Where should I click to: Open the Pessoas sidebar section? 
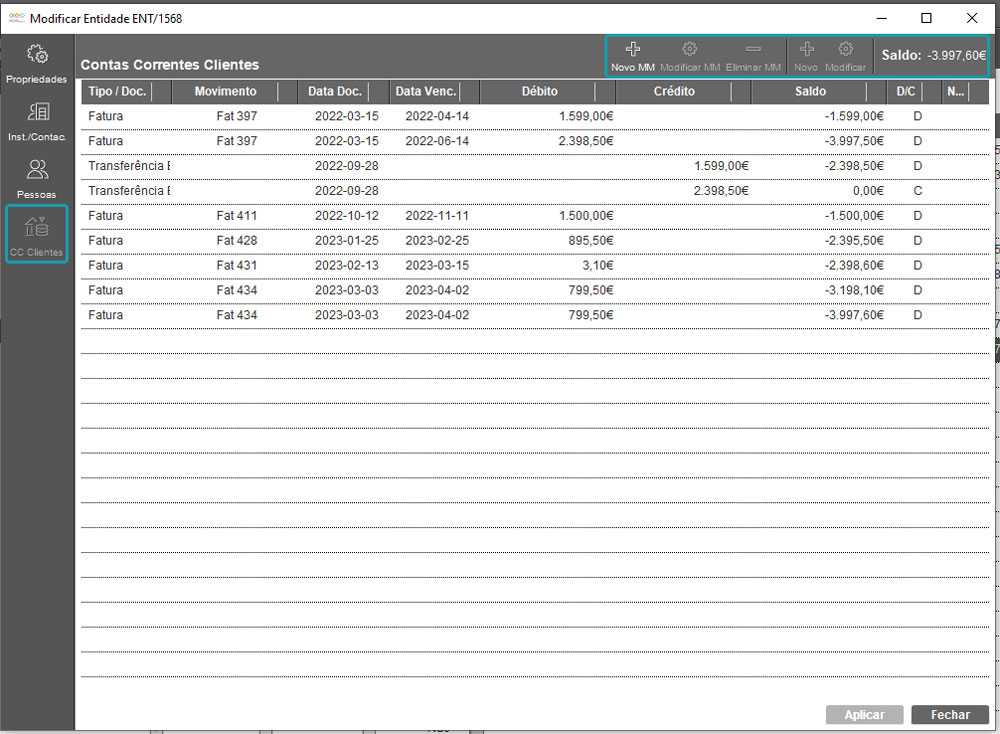(37, 179)
